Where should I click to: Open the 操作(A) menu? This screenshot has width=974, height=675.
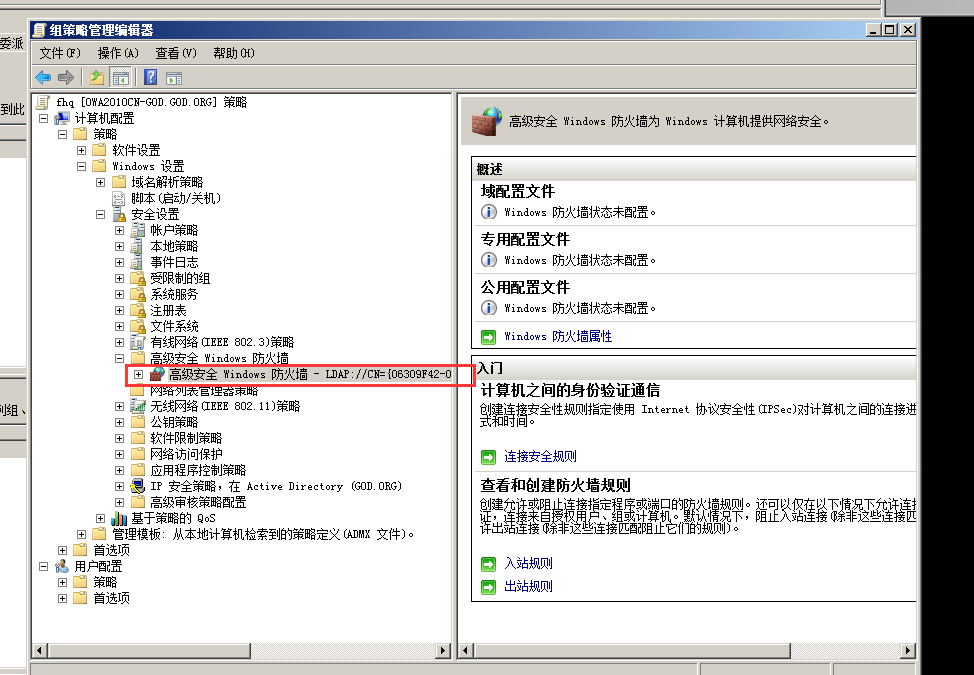click(x=118, y=53)
